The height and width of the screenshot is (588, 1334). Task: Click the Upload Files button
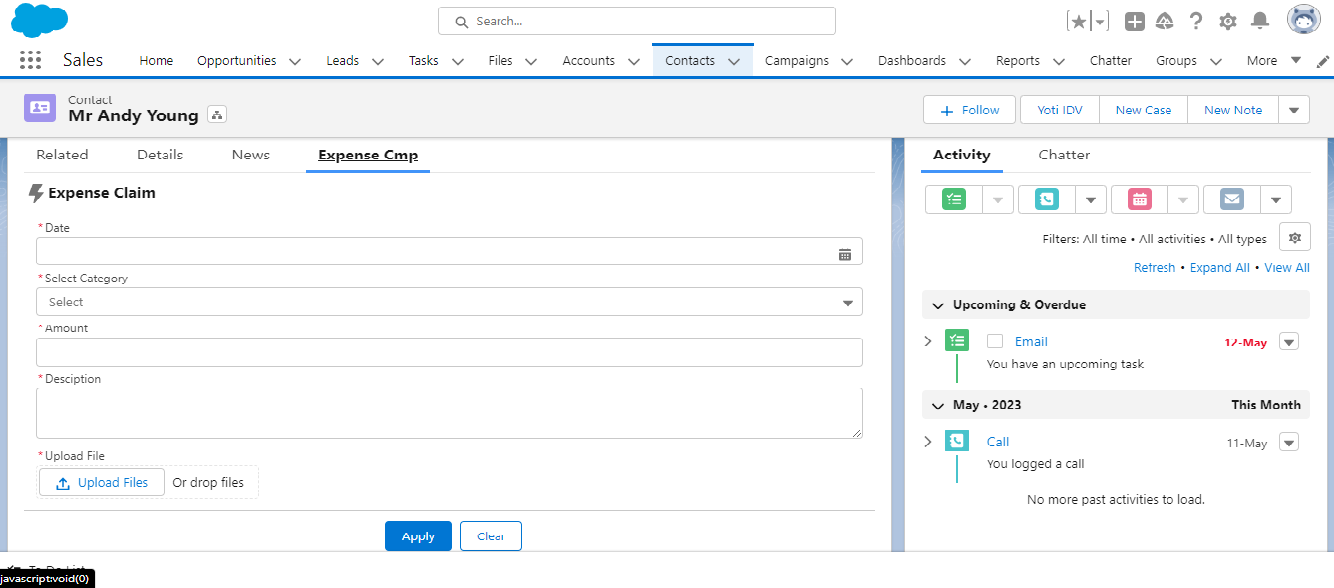coord(102,482)
